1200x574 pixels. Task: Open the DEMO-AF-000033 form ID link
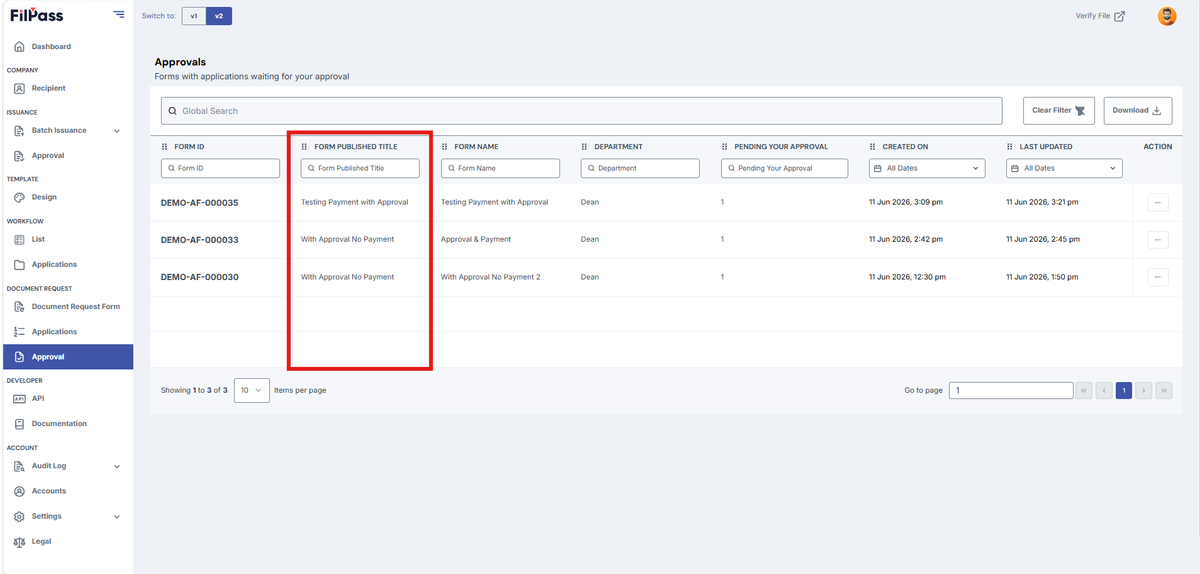coord(199,240)
